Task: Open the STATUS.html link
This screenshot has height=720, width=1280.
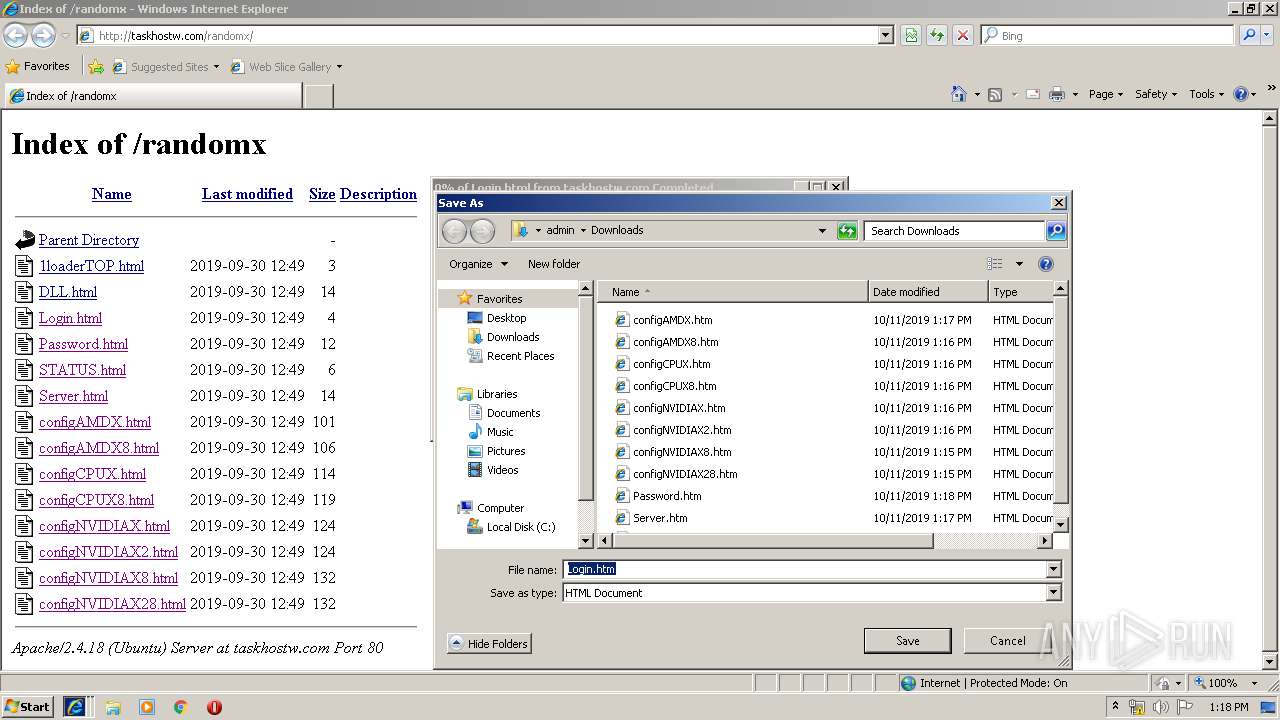Action: [x=82, y=370]
